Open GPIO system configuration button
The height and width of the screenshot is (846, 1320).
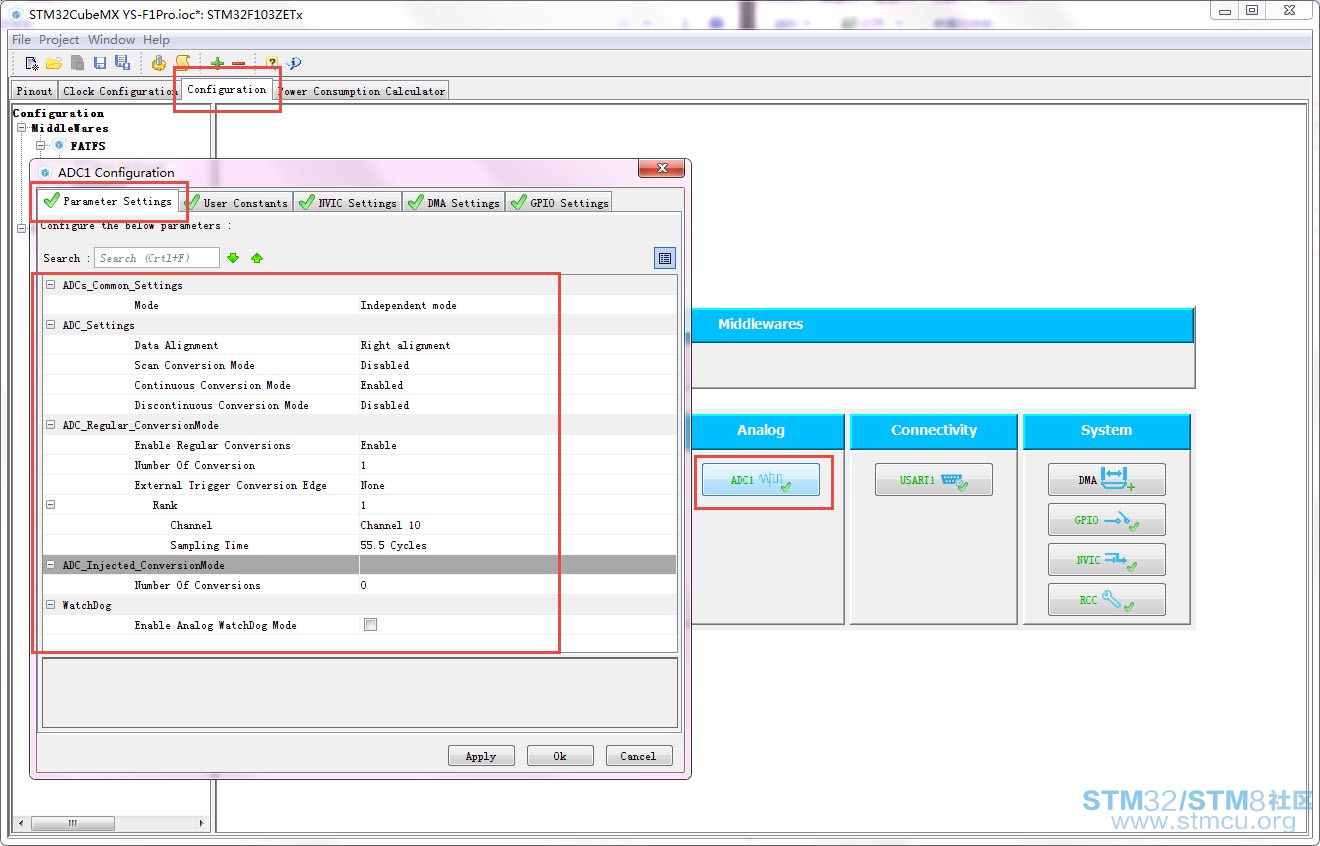[x=1106, y=520]
